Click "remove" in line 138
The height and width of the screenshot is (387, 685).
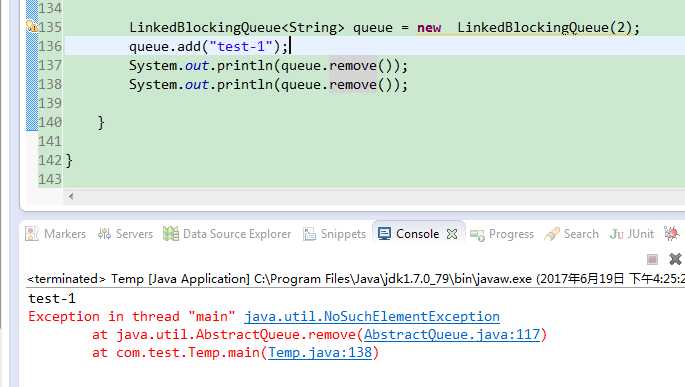(353, 85)
